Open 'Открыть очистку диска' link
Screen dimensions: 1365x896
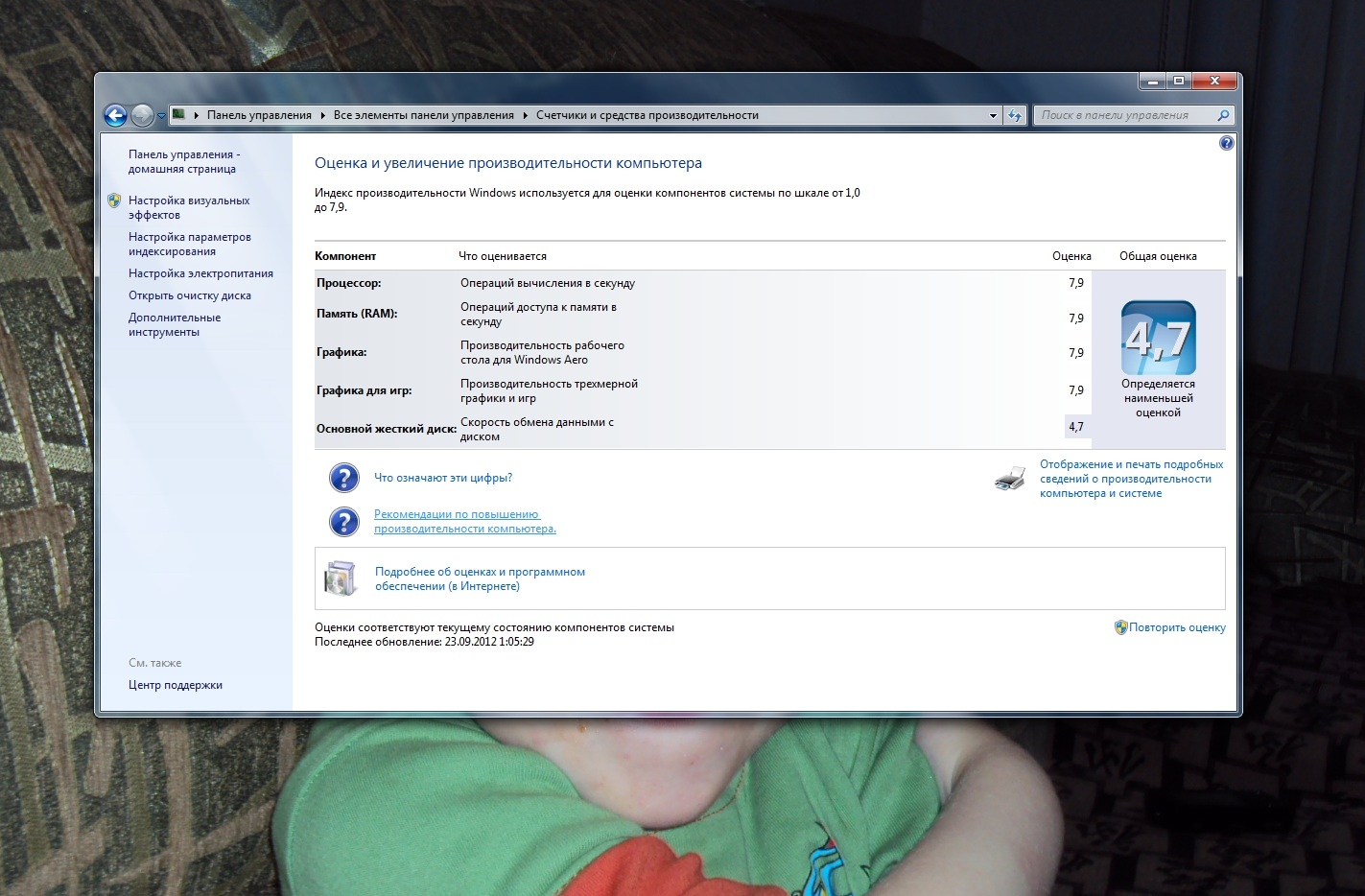[190, 295]
